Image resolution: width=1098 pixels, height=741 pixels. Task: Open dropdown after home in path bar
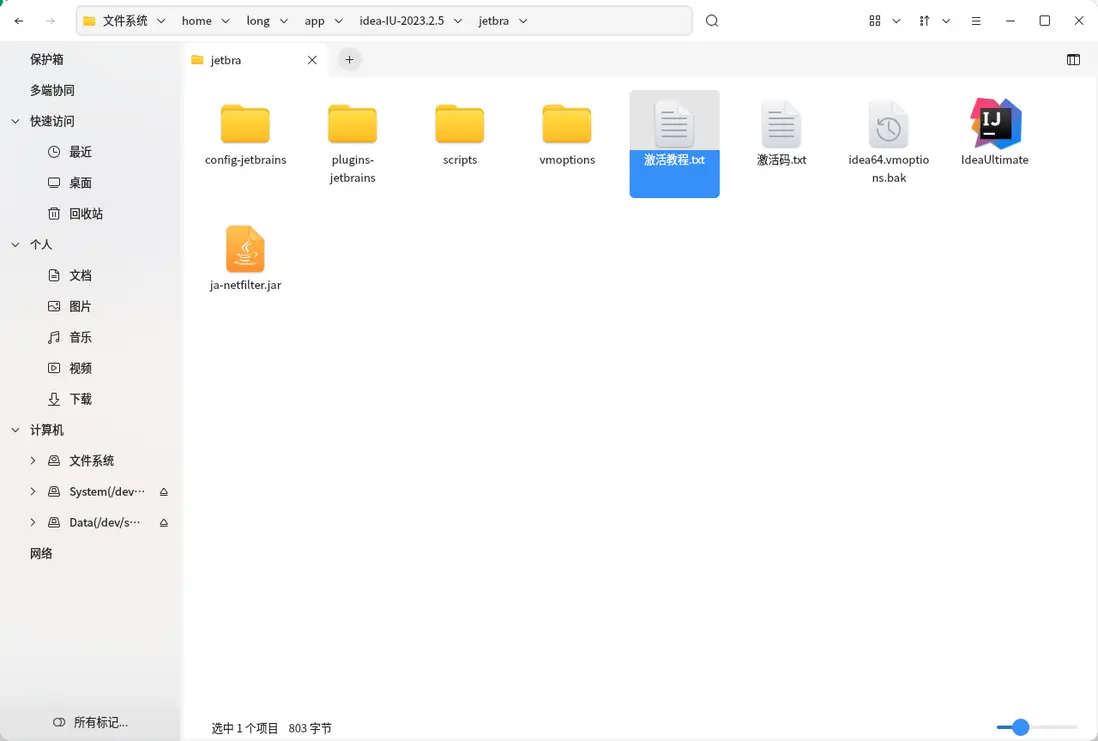coord(225,21)
